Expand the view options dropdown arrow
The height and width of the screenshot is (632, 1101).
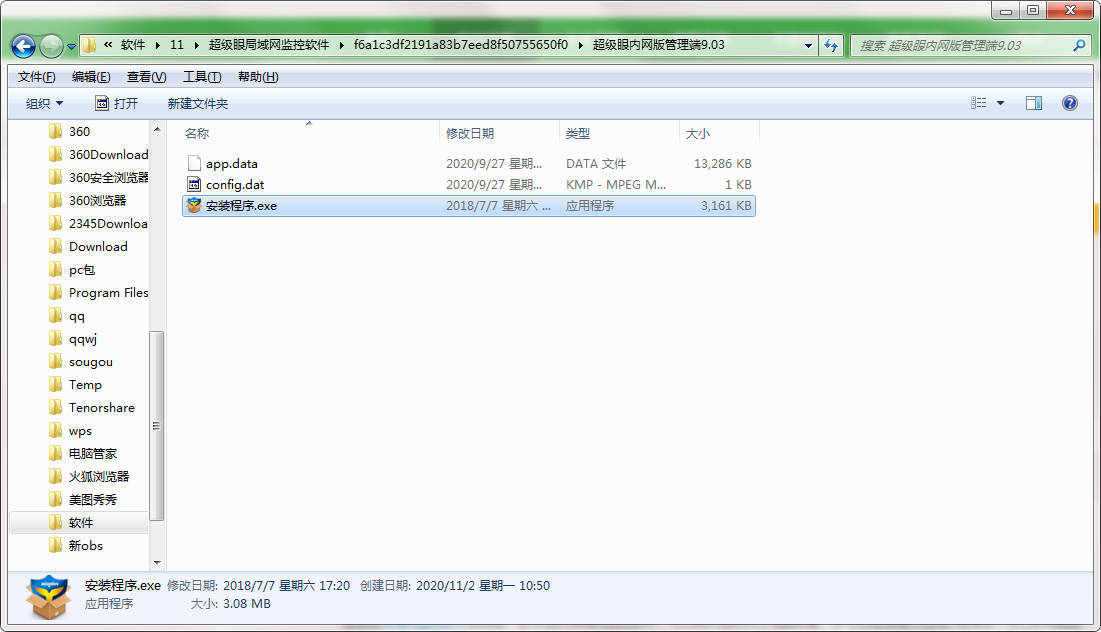click(1000, 103)
